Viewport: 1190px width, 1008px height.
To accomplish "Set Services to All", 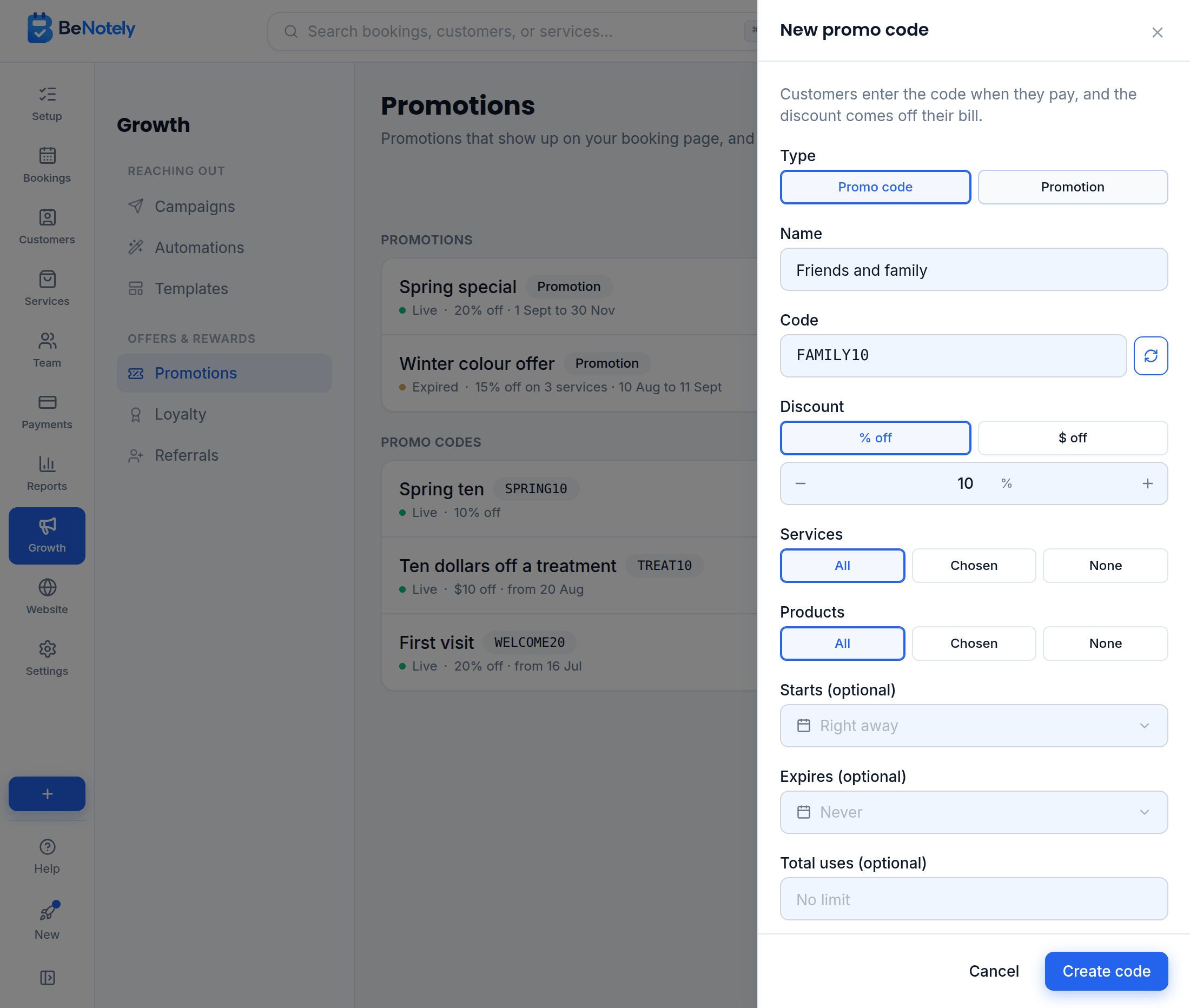I will [x=843, y=566].
